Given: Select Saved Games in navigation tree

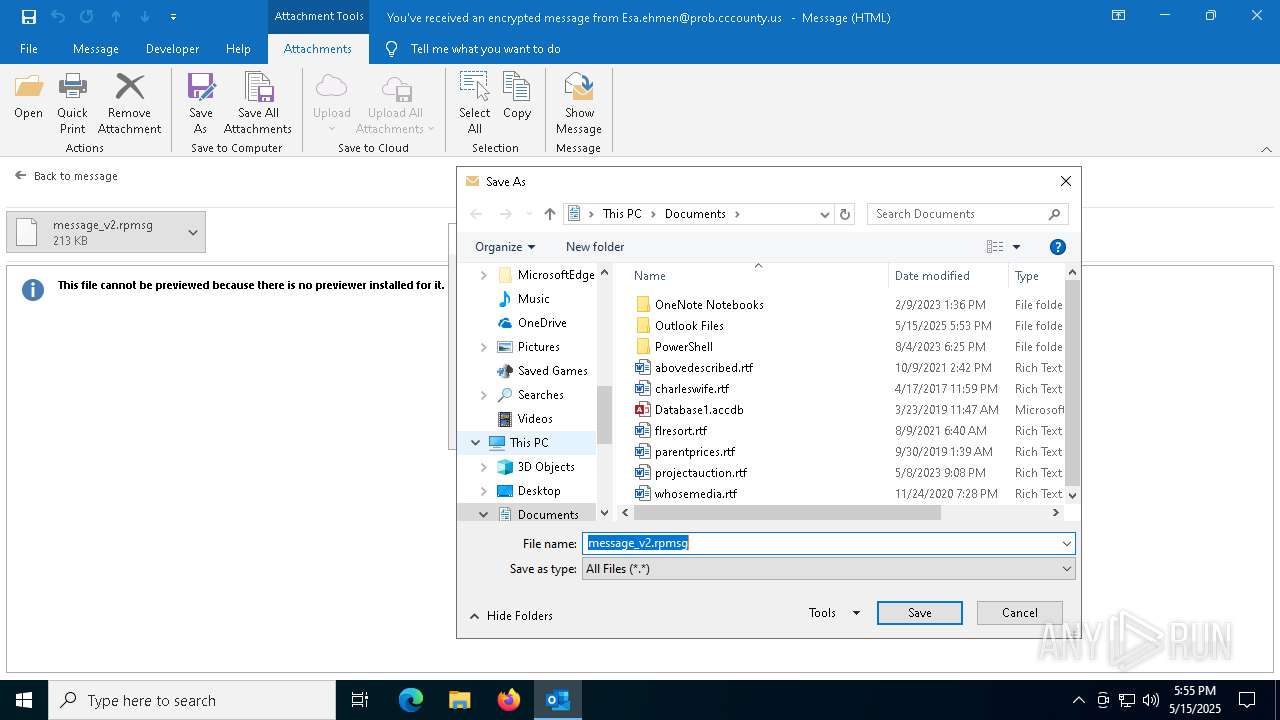Looking at the screenshot, I should coord(552,371).
